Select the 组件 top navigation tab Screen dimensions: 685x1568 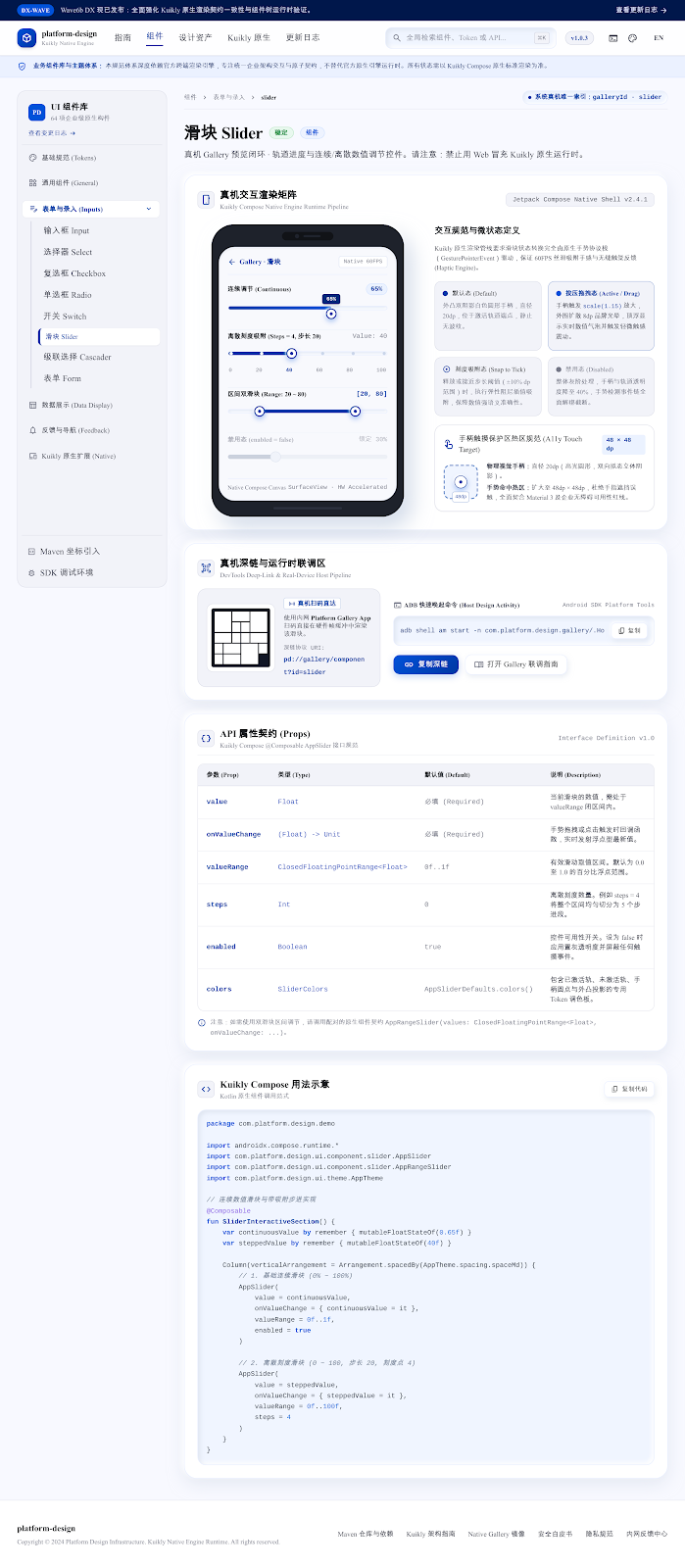[x=155, y=36]
